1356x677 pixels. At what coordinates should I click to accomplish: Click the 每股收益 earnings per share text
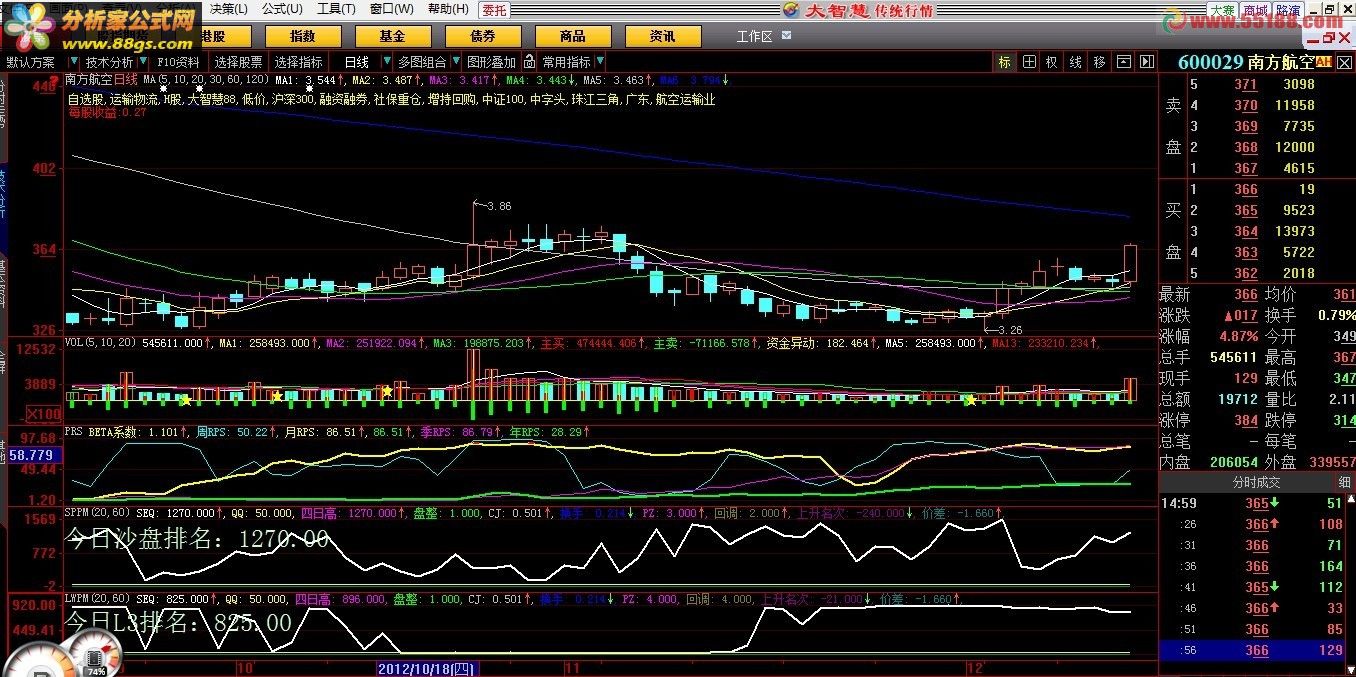[107, 113]
